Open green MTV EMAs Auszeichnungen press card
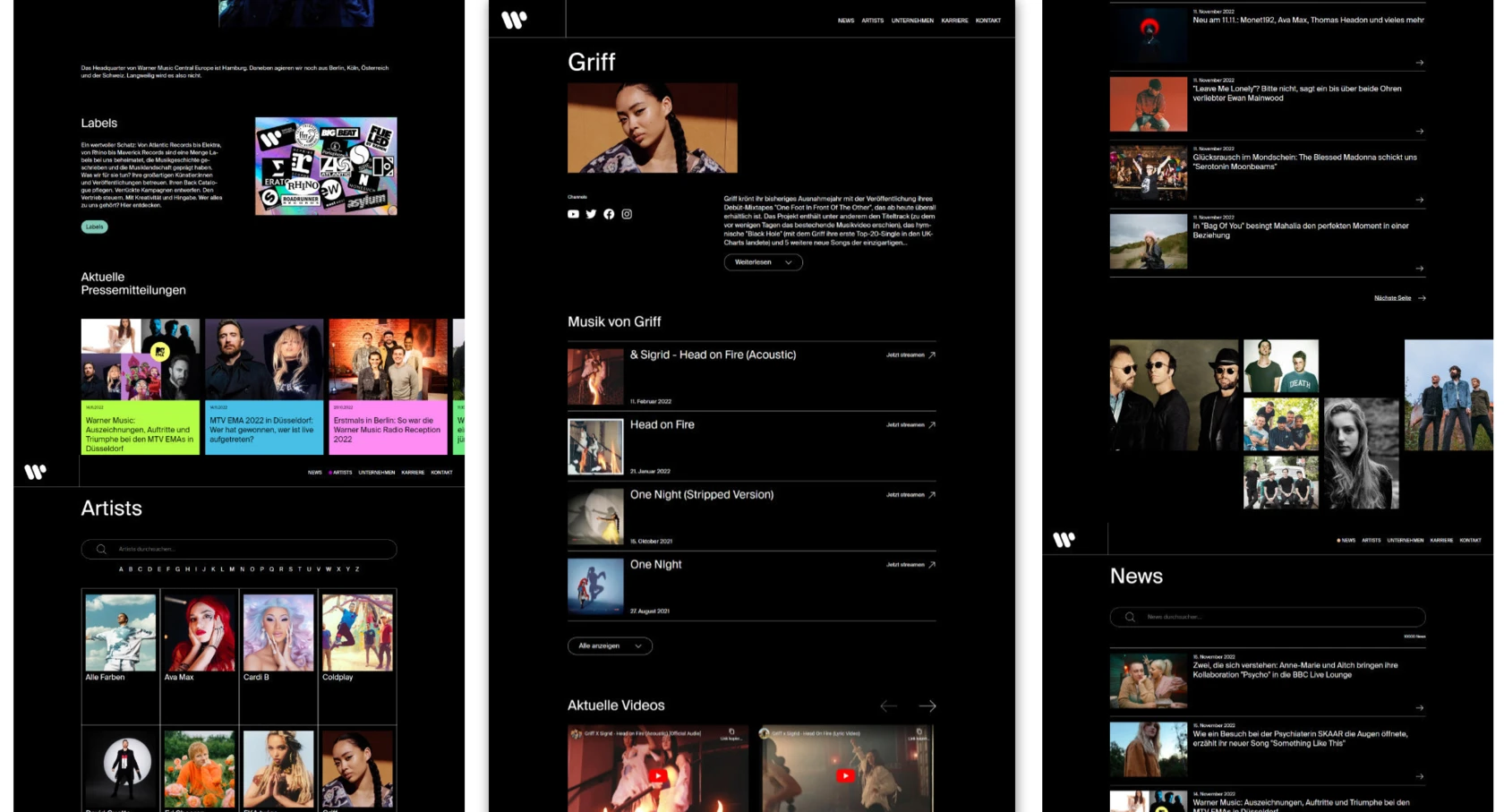Screen dimensions: 1504x812 click(141, 387)
